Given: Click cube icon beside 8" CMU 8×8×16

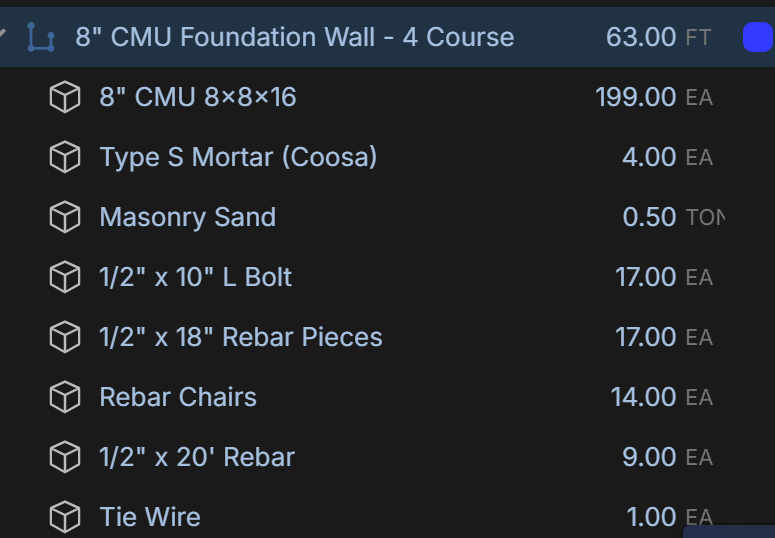Looking at the screenshot, I should point(65,97).
